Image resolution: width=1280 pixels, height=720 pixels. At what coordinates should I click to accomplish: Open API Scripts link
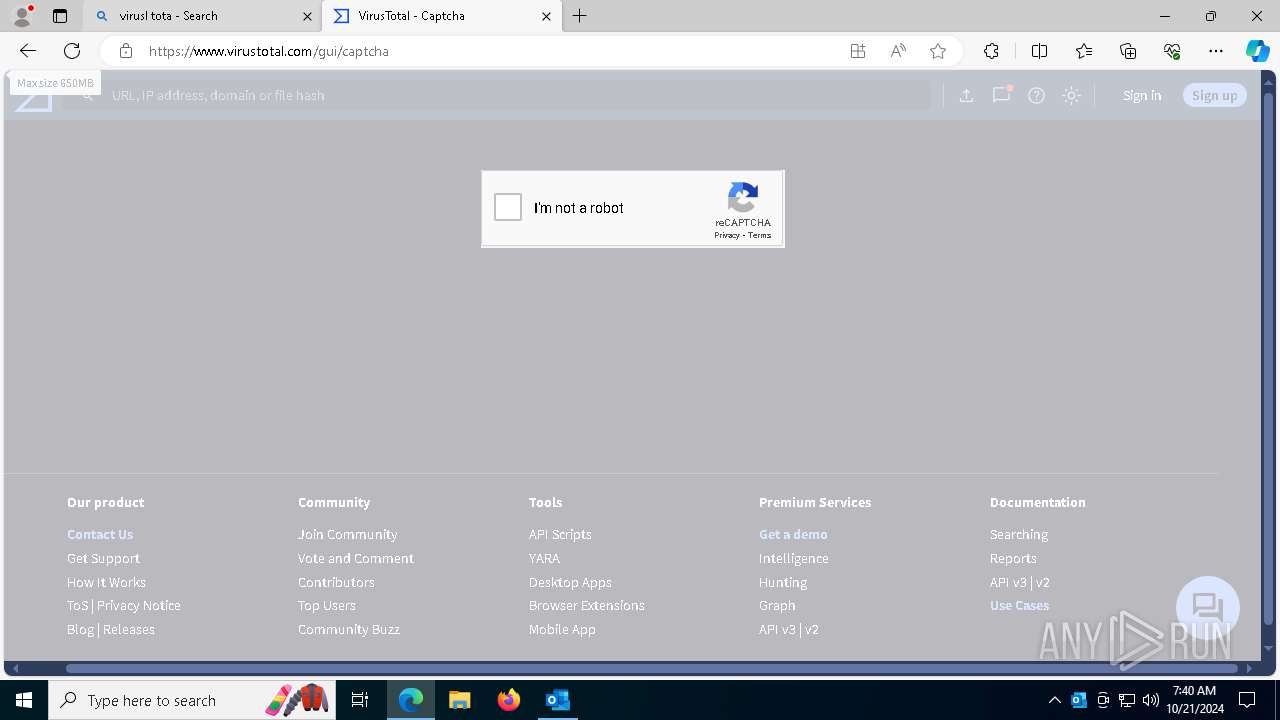pos(560,534)
